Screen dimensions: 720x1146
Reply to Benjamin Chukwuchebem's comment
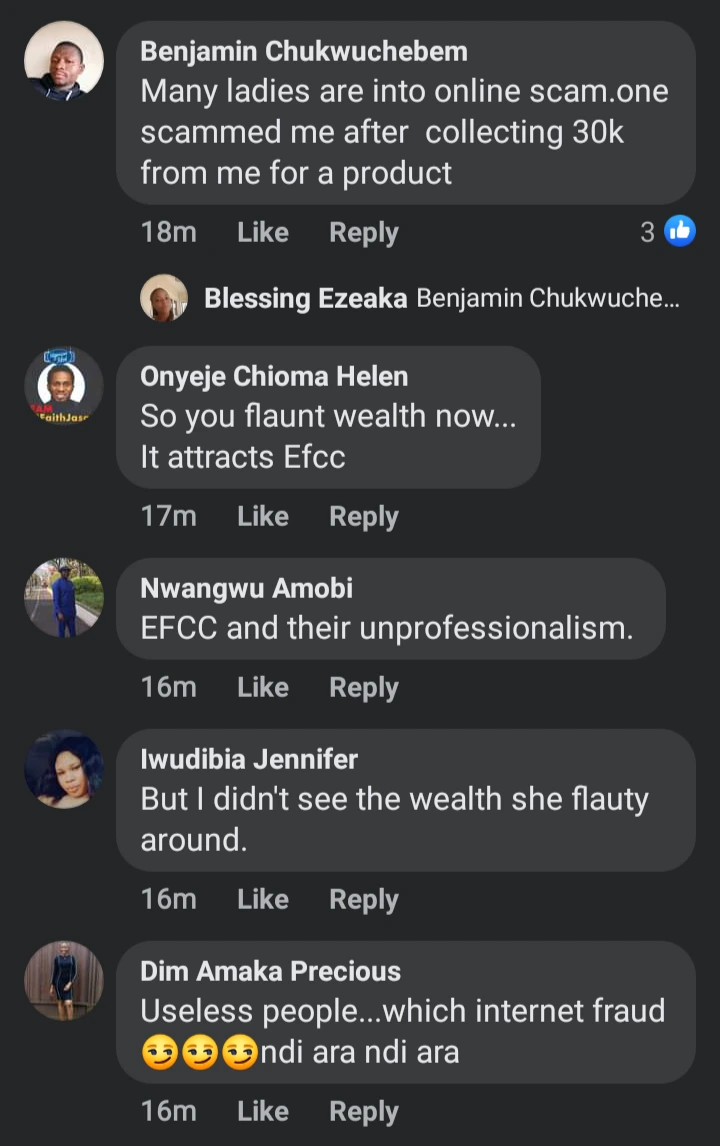[x=364, y=233]
